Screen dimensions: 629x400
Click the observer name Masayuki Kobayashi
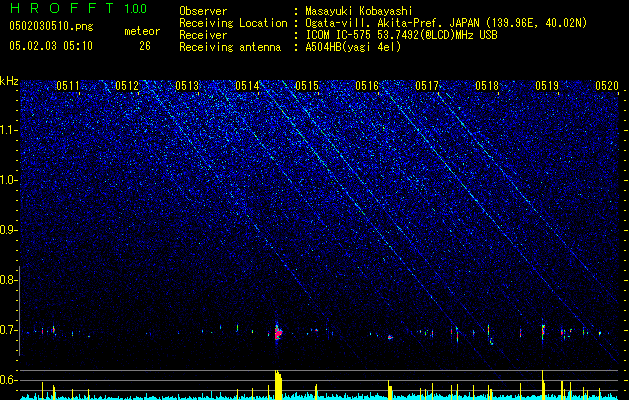click(x=359, y=11)
